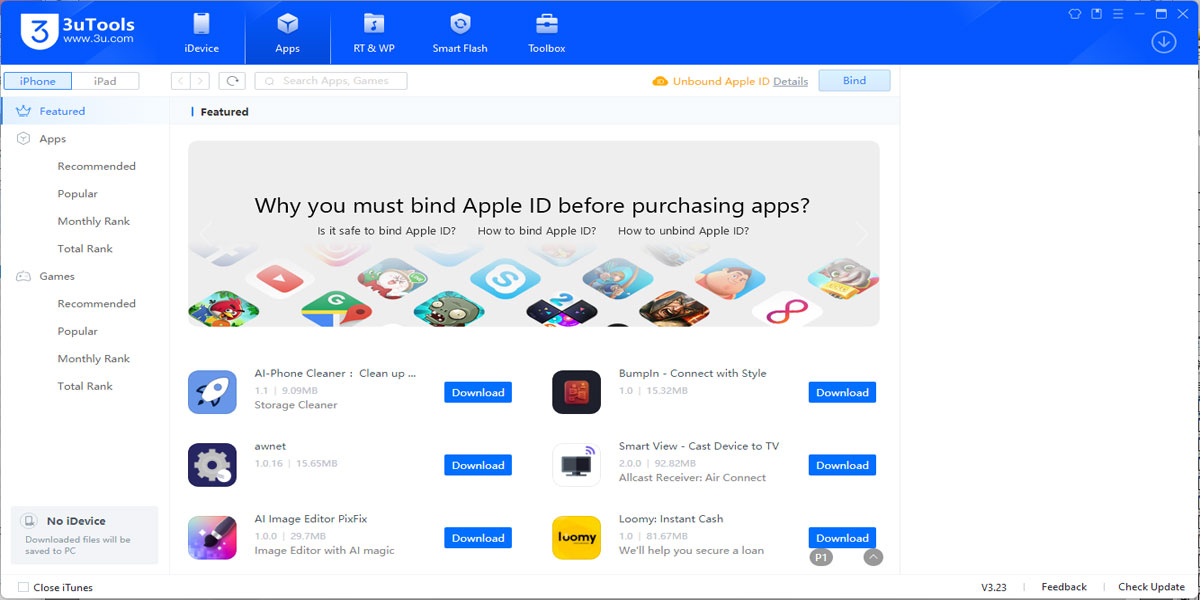Viewport: 1200px width, 600px height.
Task: Switch to the iPad tab
Action: point(105,81)
